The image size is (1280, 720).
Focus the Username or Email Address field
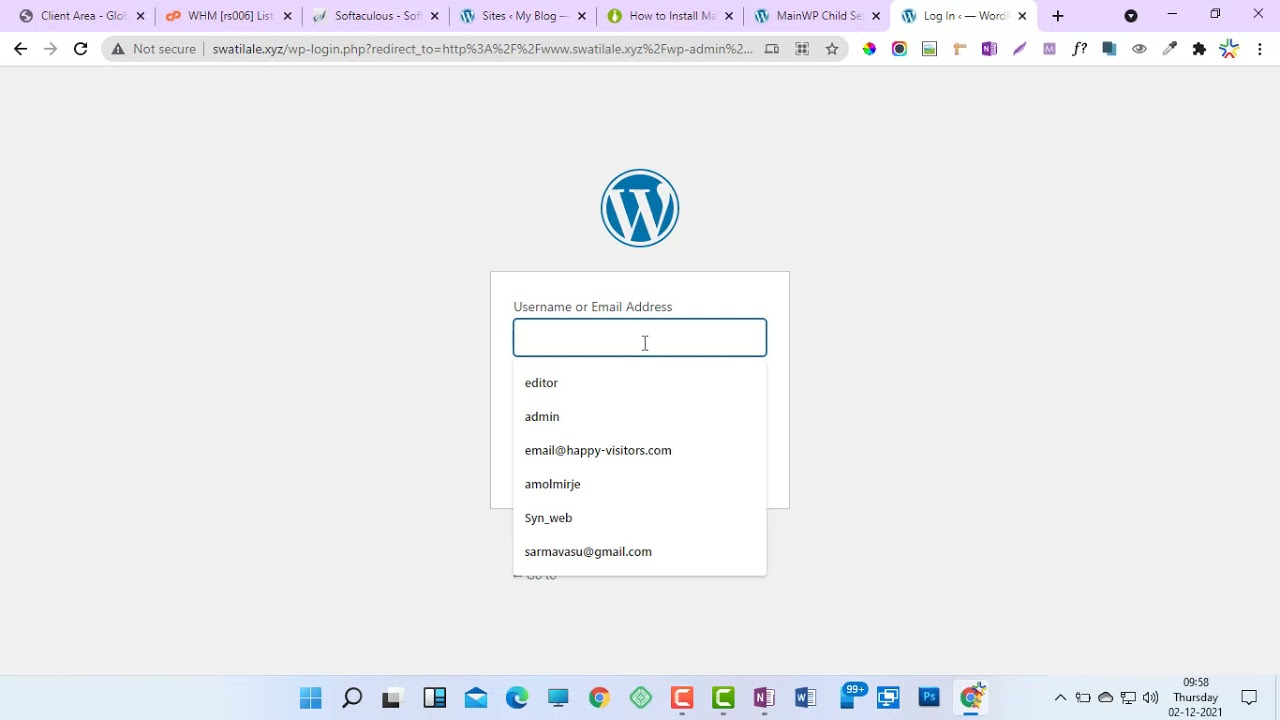coord(640,338)
